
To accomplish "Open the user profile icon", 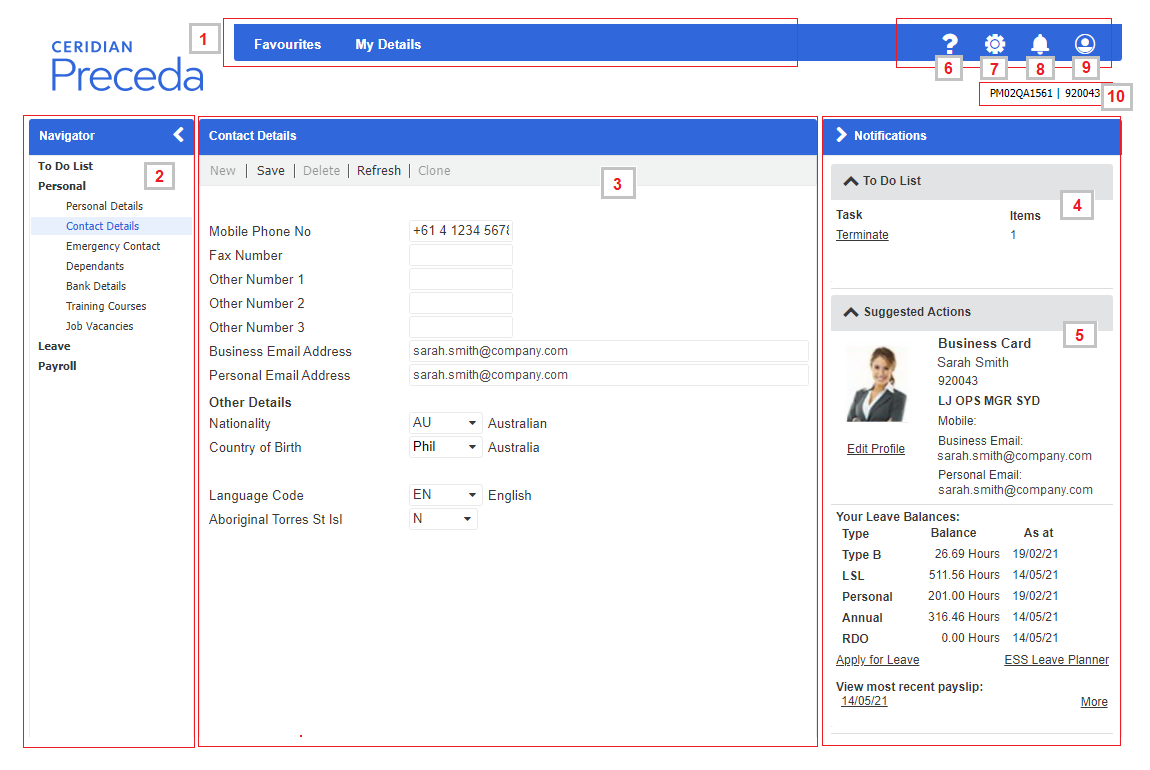I will tap(1085, 44).
